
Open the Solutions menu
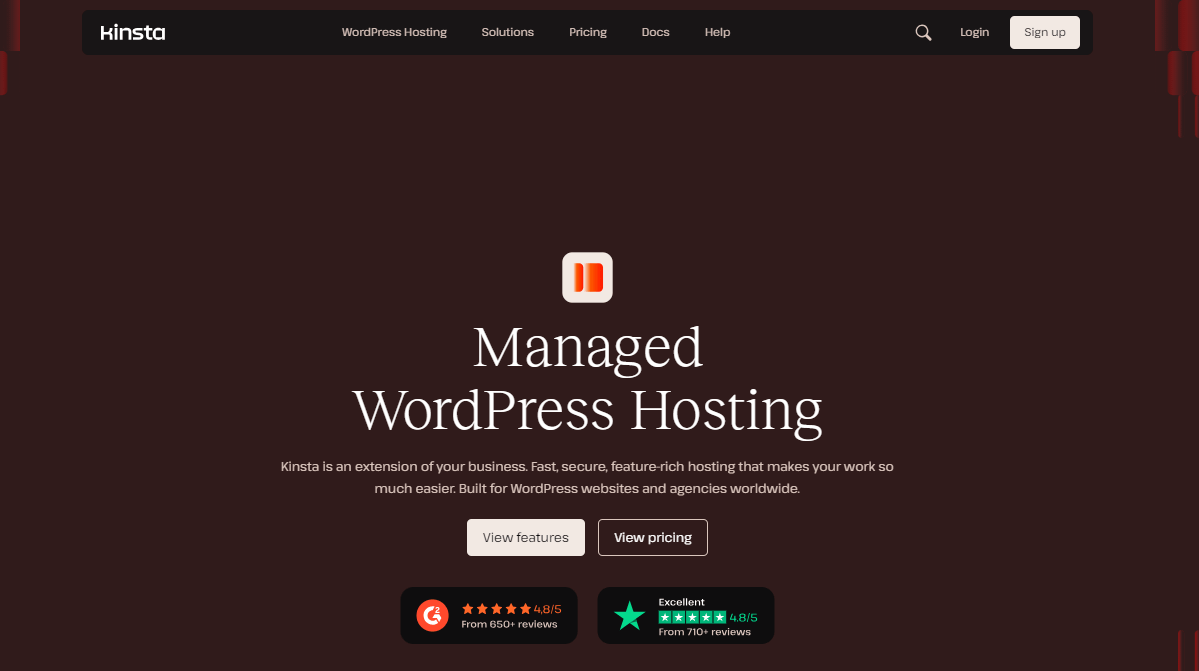tap(508, 32)
